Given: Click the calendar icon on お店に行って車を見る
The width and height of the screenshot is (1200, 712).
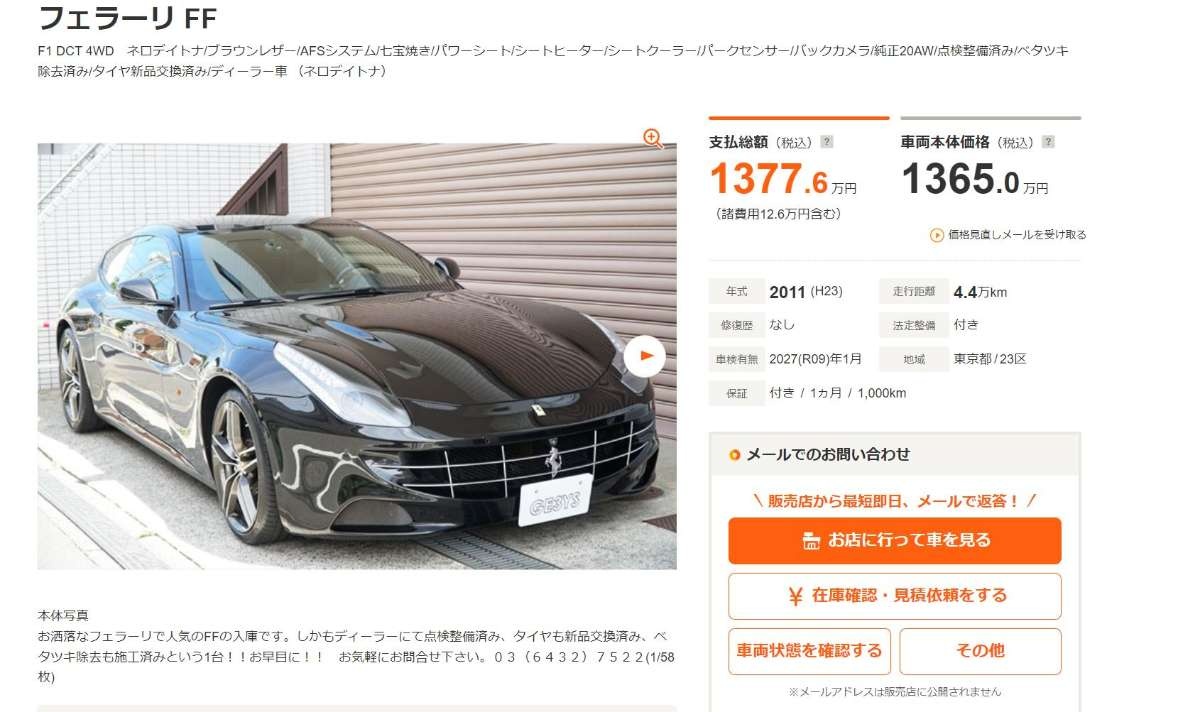Looking at the screenshot, I should click(812, 541).
